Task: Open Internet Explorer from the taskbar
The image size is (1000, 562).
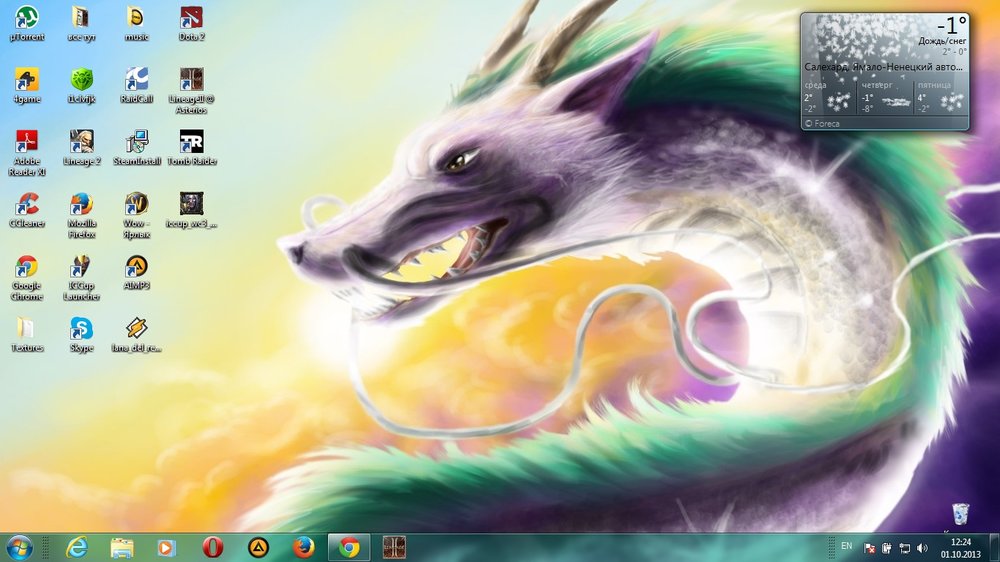Action: tap(76, 547)
